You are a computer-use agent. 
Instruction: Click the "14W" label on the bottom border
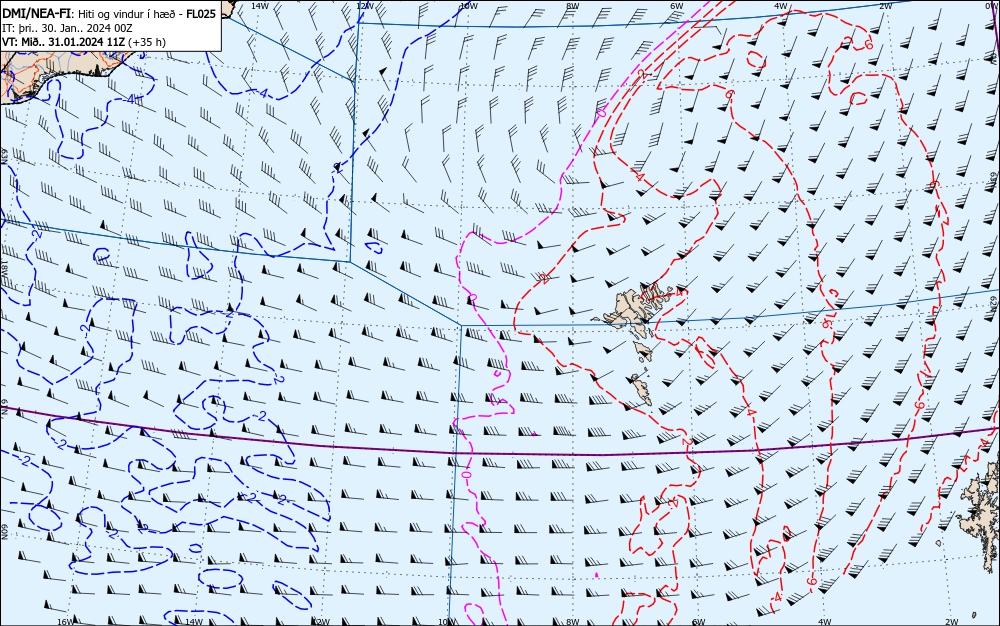193,622
